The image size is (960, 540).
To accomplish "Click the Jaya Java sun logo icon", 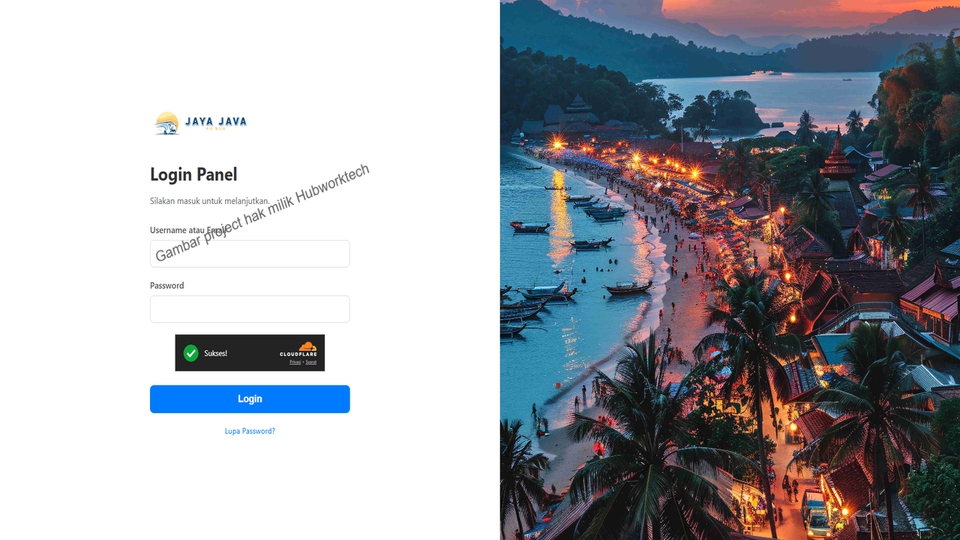I will (x=167, y=123).
